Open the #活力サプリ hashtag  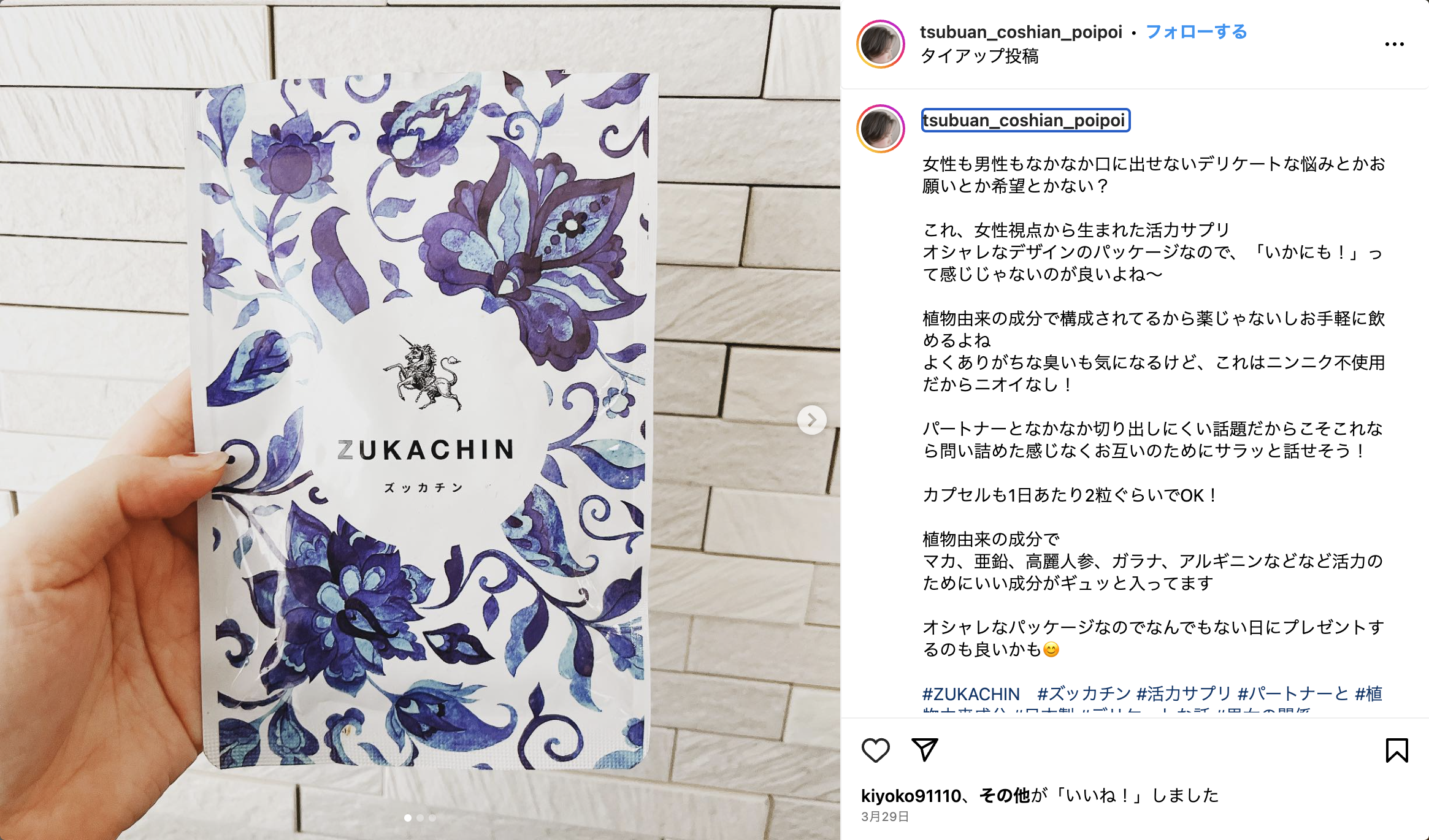pyautogui.click(x=1184, y=694)
